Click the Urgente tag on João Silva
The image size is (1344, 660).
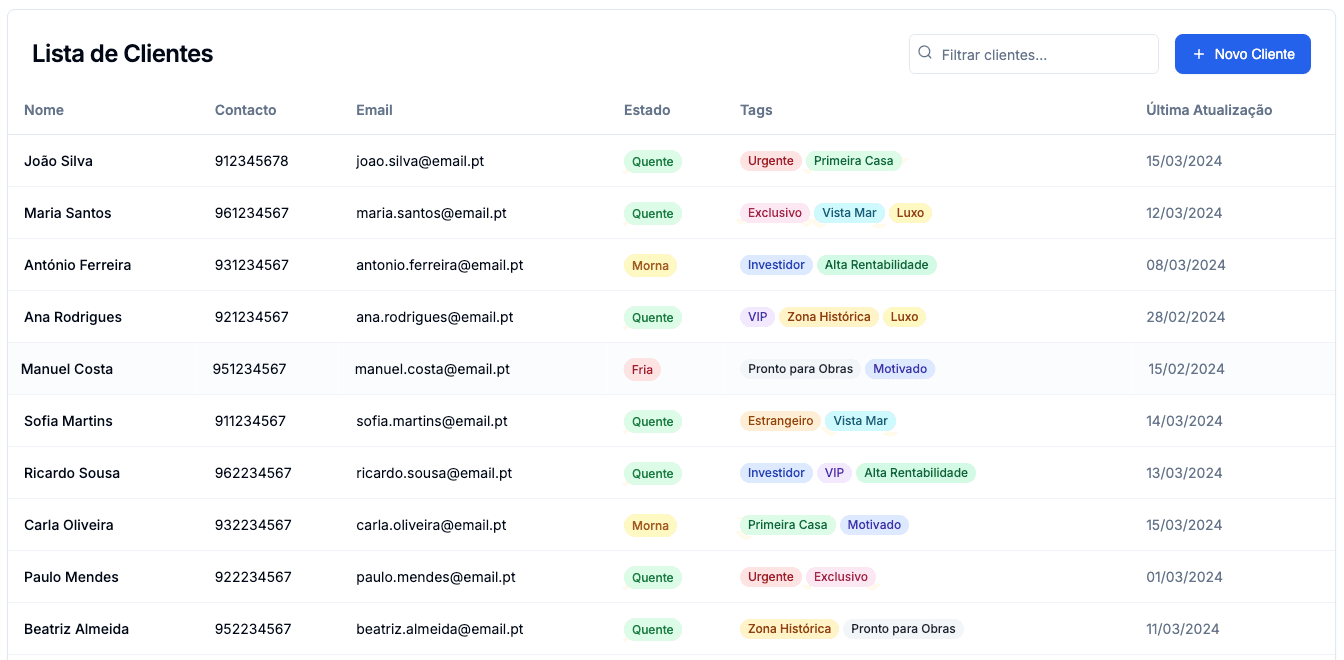[x=770, y=161]
